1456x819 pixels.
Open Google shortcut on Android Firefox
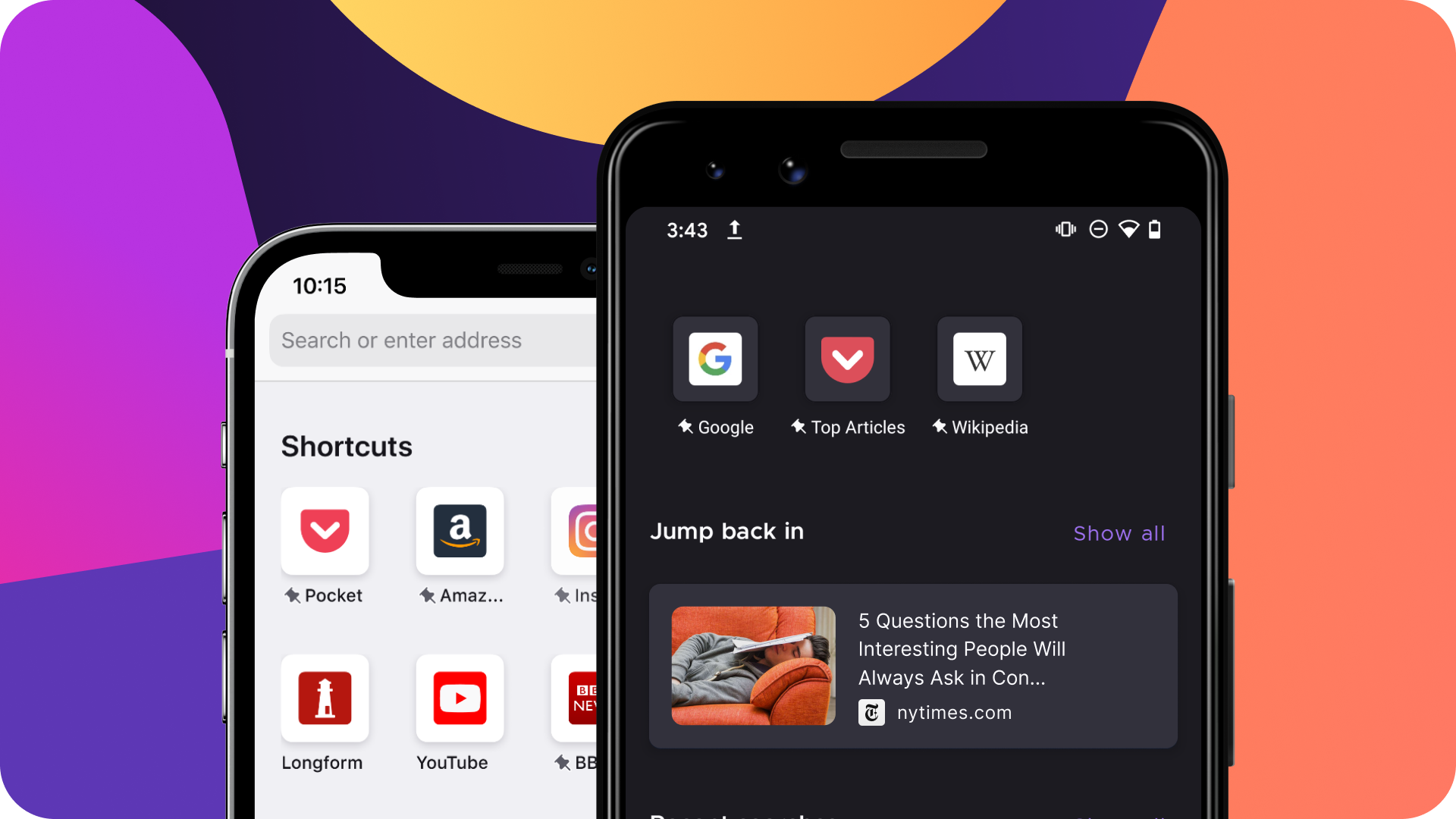pyautogui.click(x=716, y=359)
